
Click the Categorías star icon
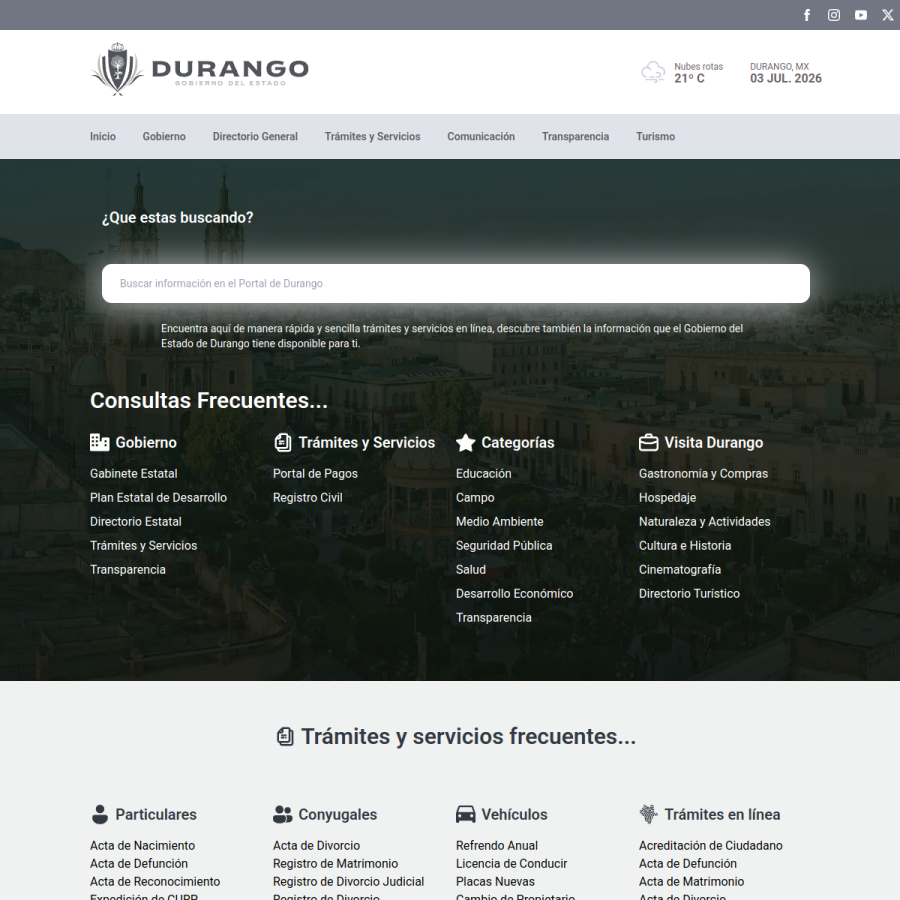tap(465, 443)
